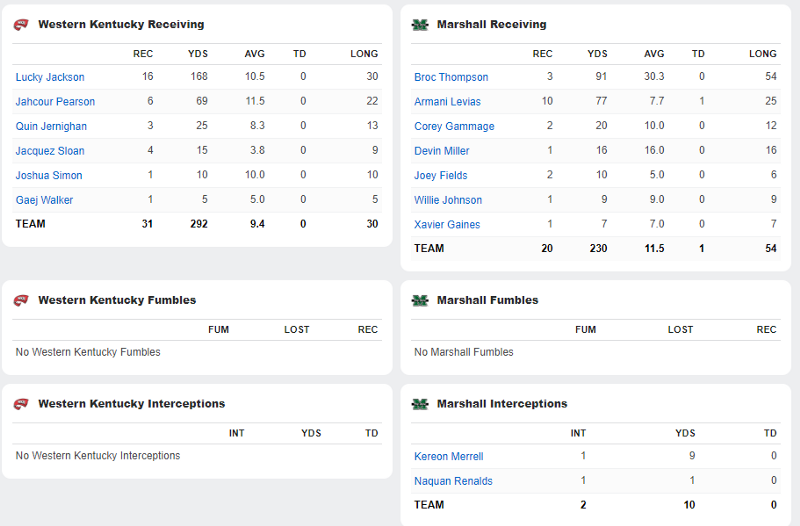Click the Western Kentucky logo beside Interceptions heading

(21, 404)
